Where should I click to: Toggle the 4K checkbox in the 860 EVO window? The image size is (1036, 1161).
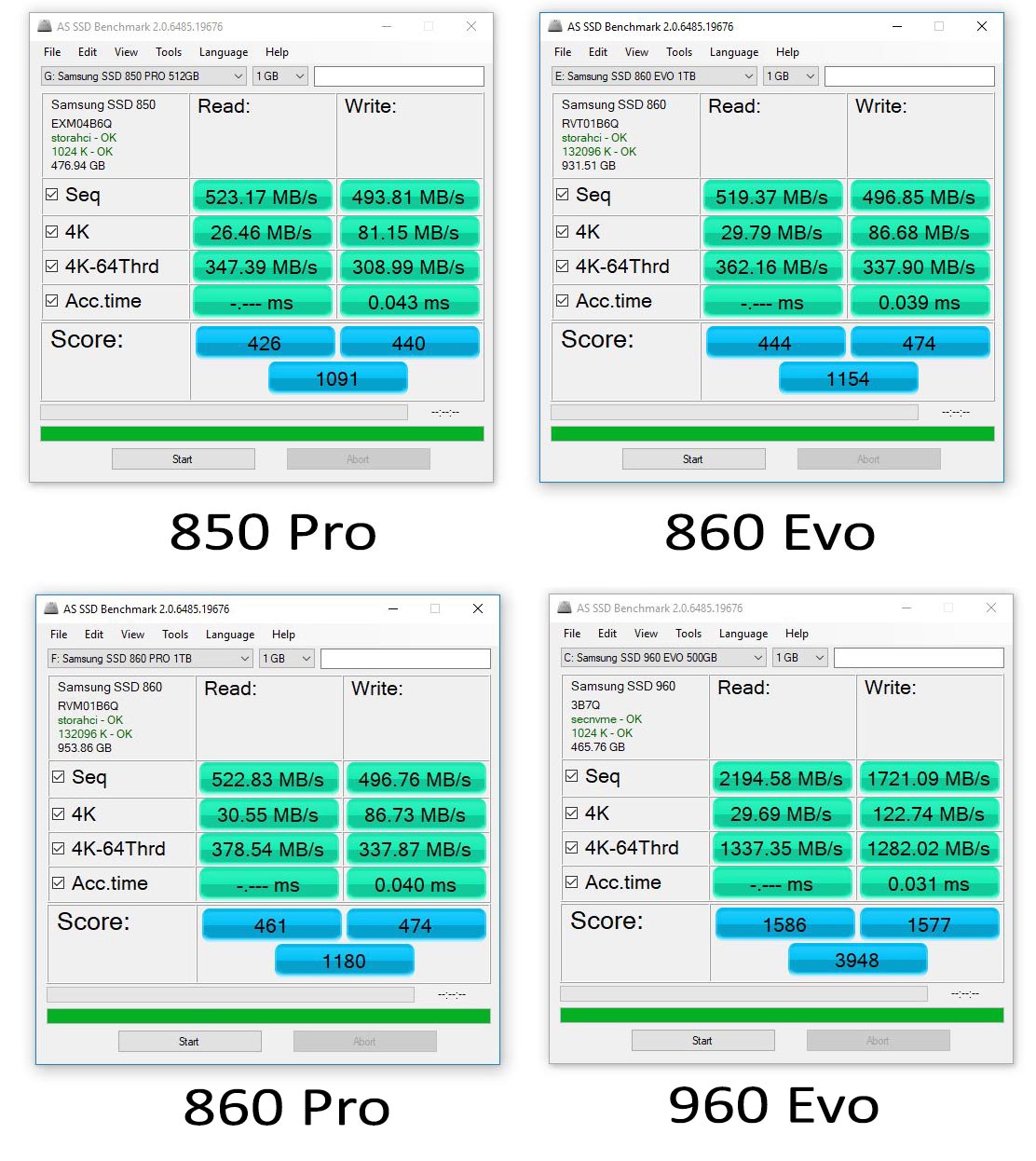pyautogui.click(x=563, y=231)
